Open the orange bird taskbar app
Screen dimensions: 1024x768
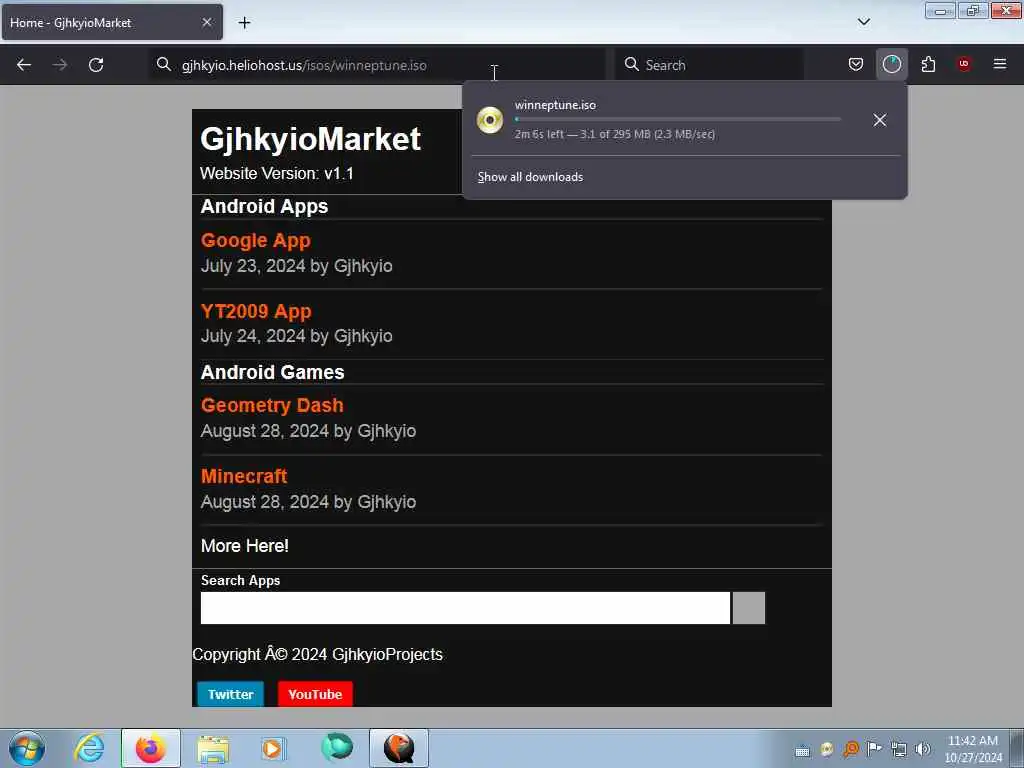click(x=399, y=748)
